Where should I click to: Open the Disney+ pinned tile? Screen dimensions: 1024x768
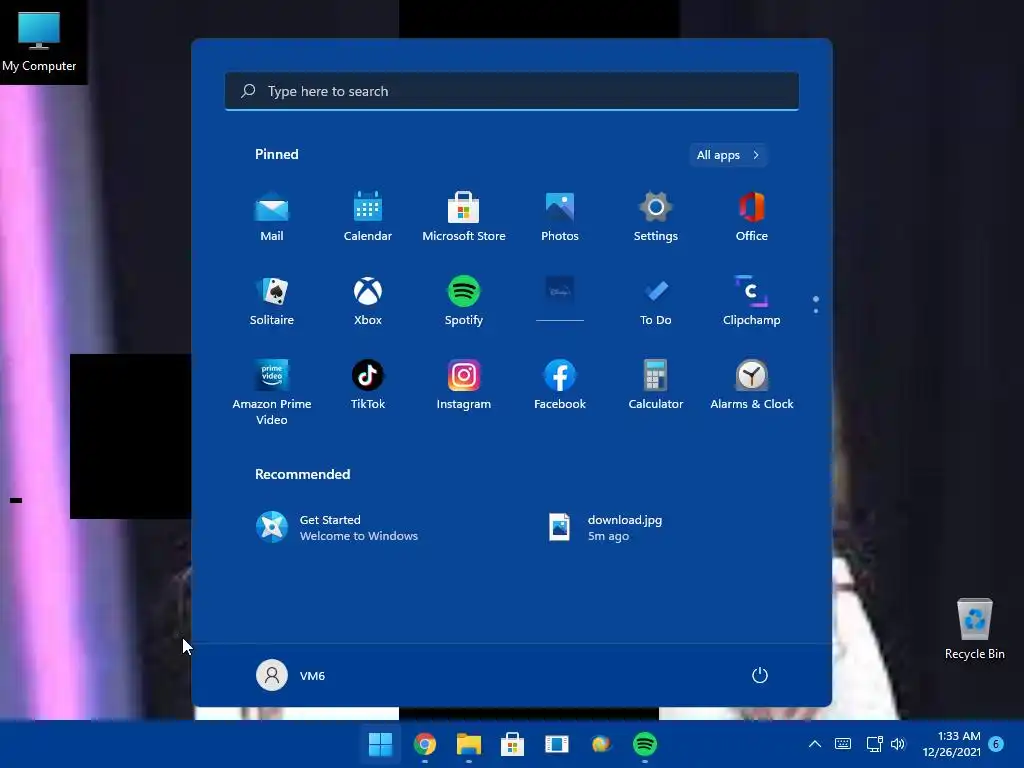(560, 300)
